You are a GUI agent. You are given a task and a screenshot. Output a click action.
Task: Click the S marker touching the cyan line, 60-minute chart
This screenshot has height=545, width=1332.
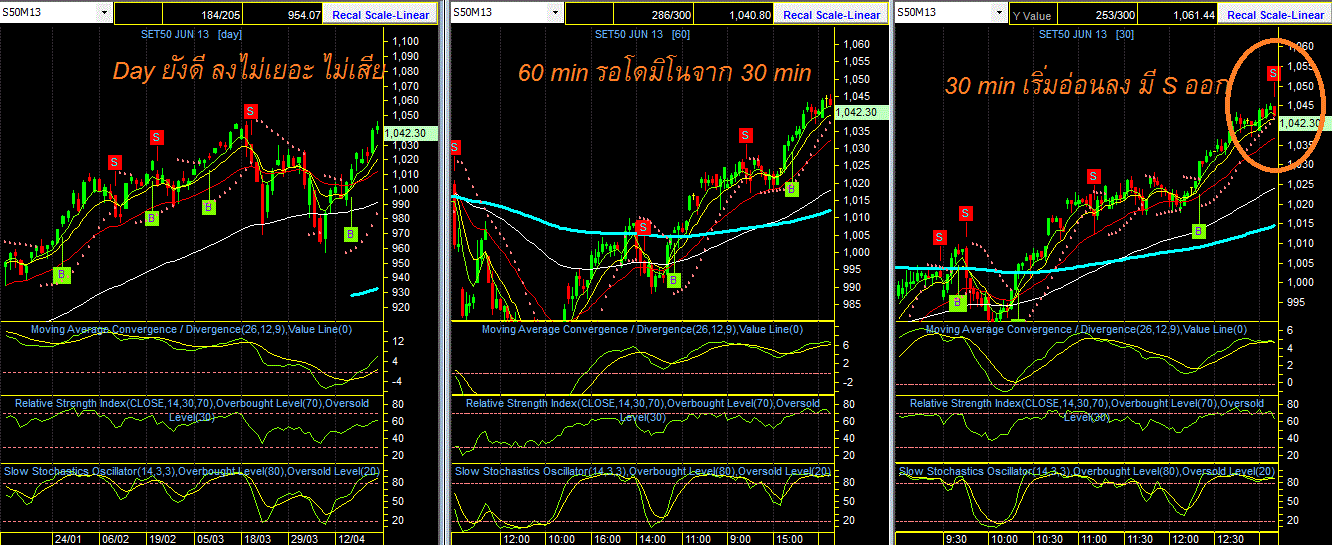[x=643, y=227]
